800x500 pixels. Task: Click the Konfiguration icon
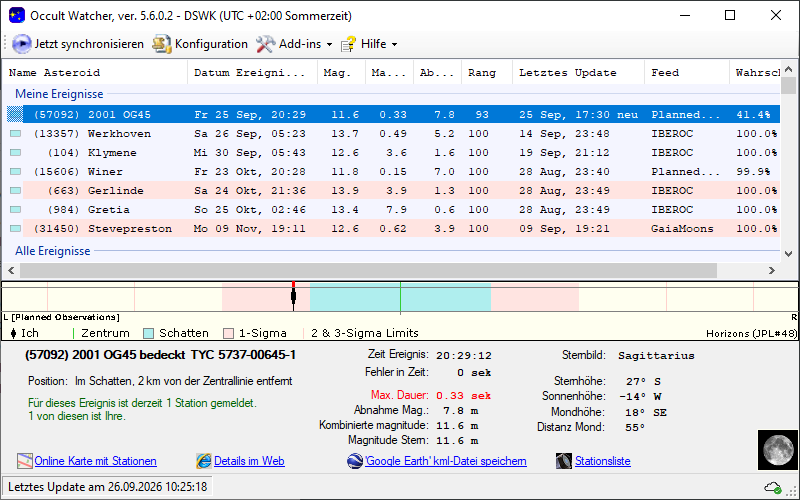(161, 44)
